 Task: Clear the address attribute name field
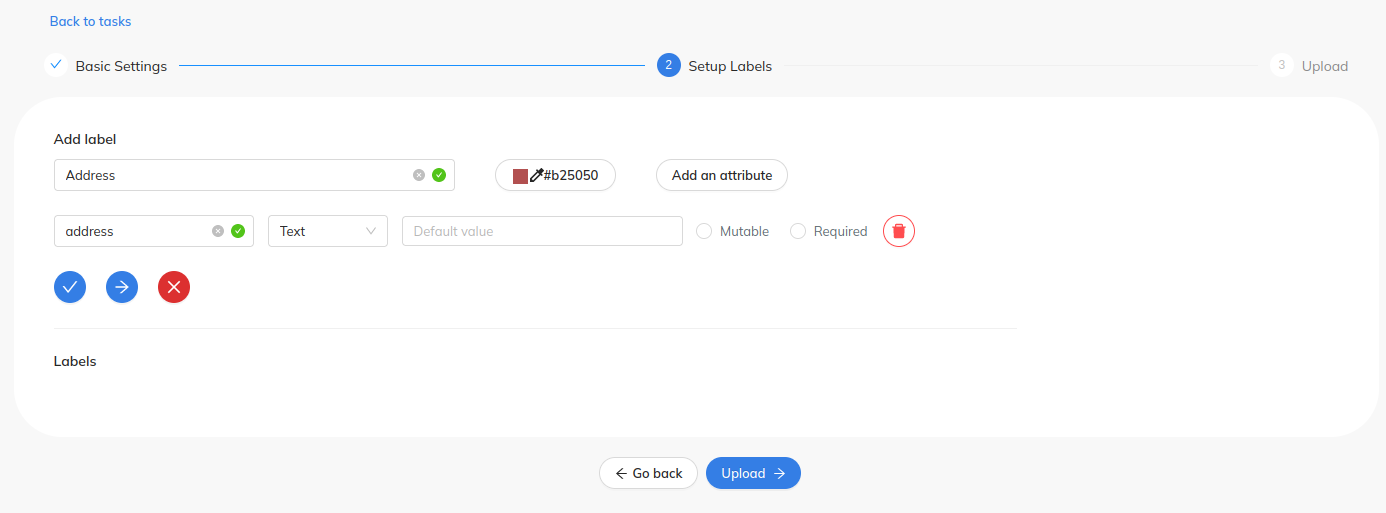pyautogui.click(x=218, y=231)
